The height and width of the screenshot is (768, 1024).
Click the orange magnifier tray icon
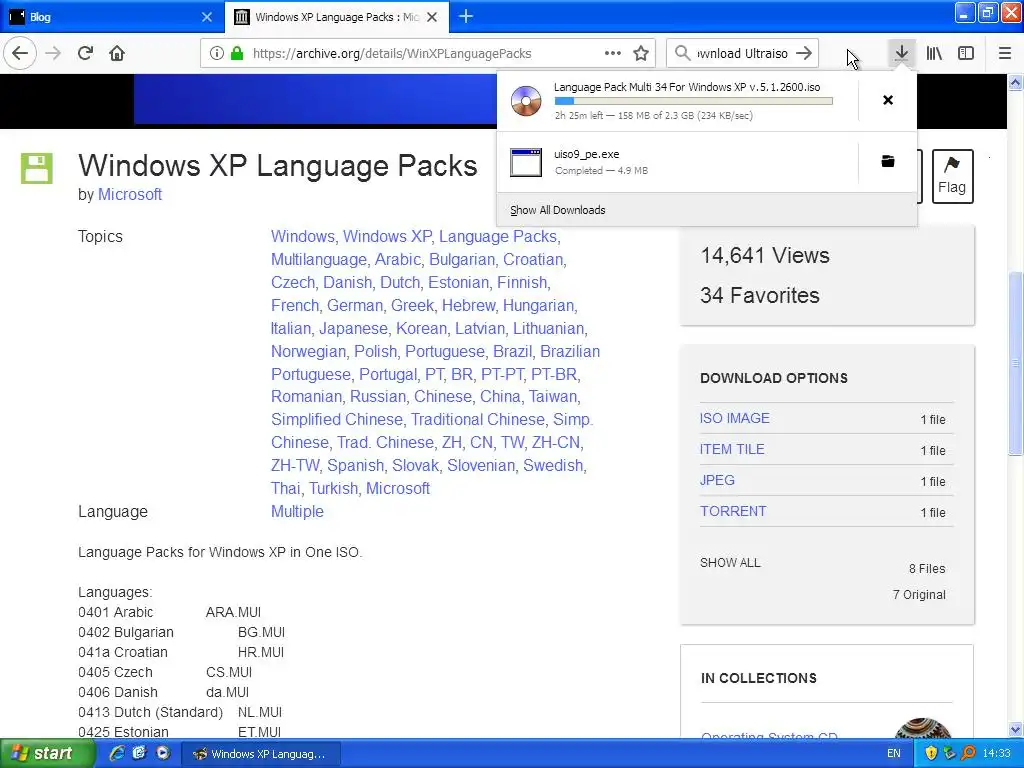click(x=968, y=753)
